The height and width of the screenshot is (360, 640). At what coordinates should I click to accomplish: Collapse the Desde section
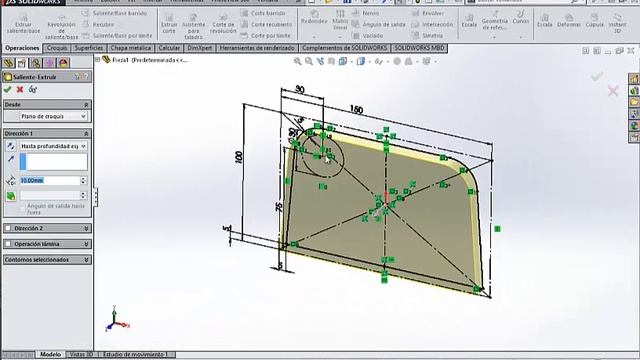(x=86, y=105)
